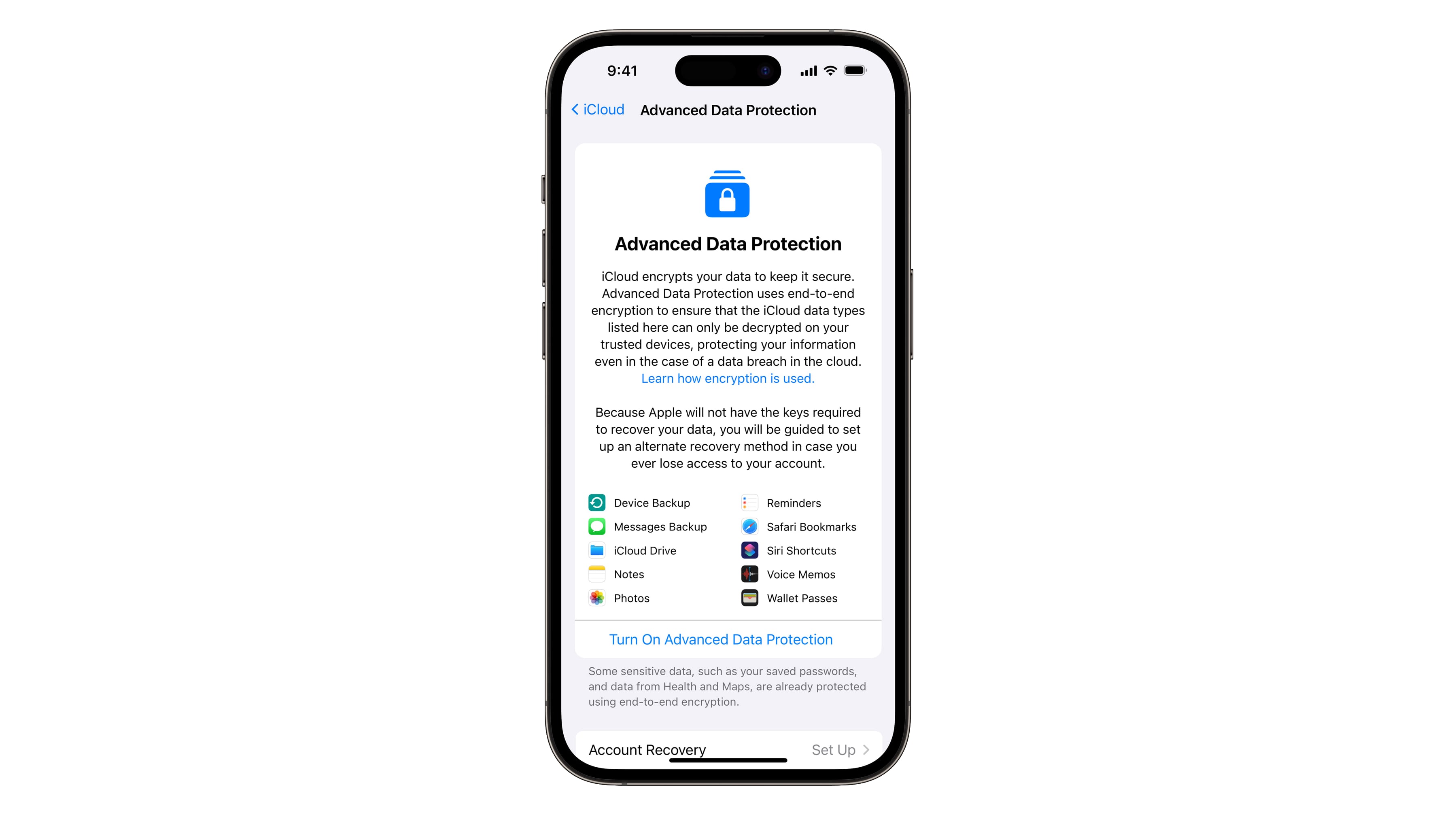The image size is (1456, 819).
Task: Open Learn how encryption is used
Action: point(728,378)
